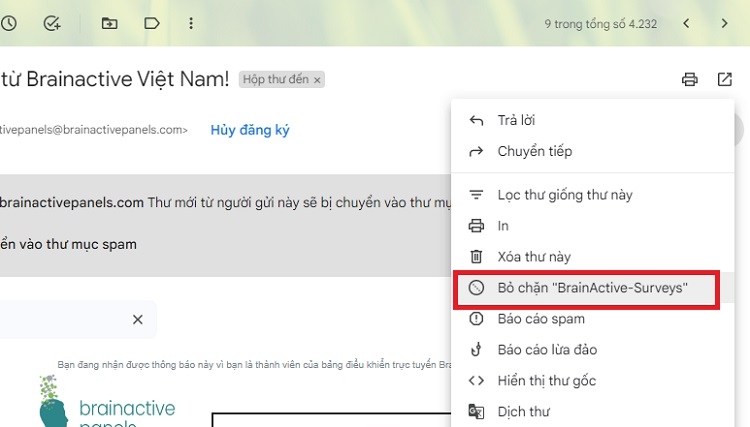Click the printer icon beside In

(x=476, y=226)
